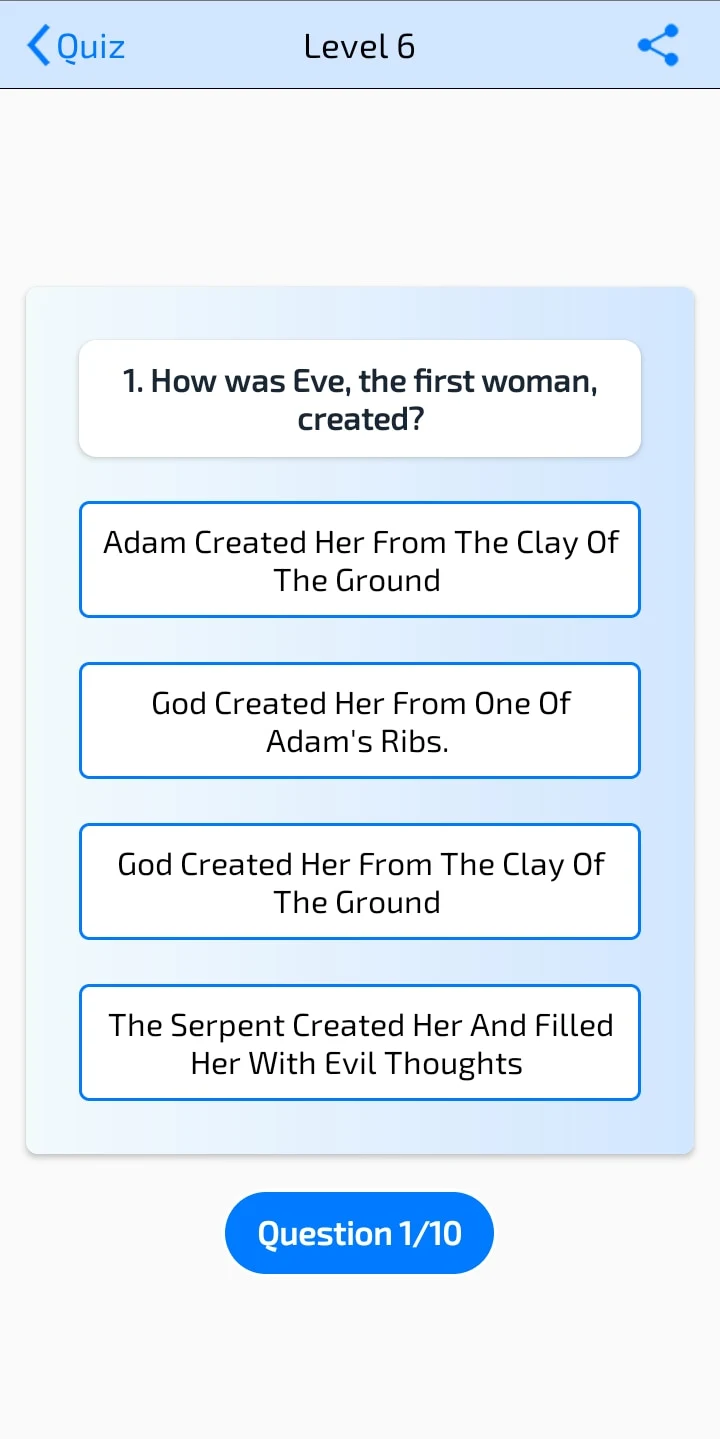
Task: Select answer about Adam using clay
Action: (360, 560)
